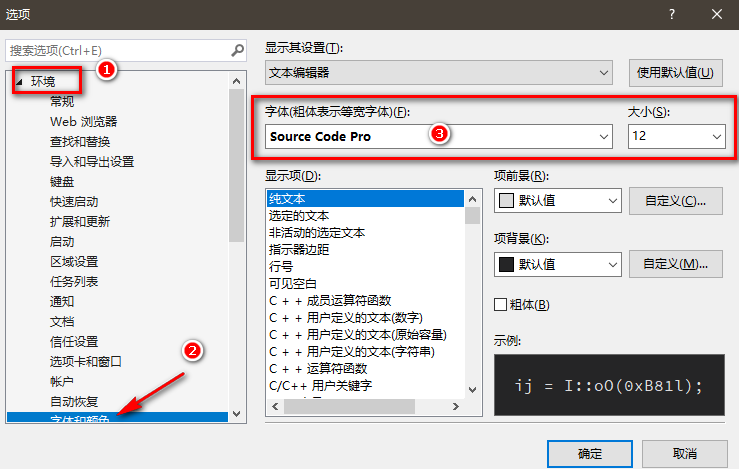This screenshot has height=469, width=739.
Task: Click display items list scroll up arrow
Action: pos(472,199)
